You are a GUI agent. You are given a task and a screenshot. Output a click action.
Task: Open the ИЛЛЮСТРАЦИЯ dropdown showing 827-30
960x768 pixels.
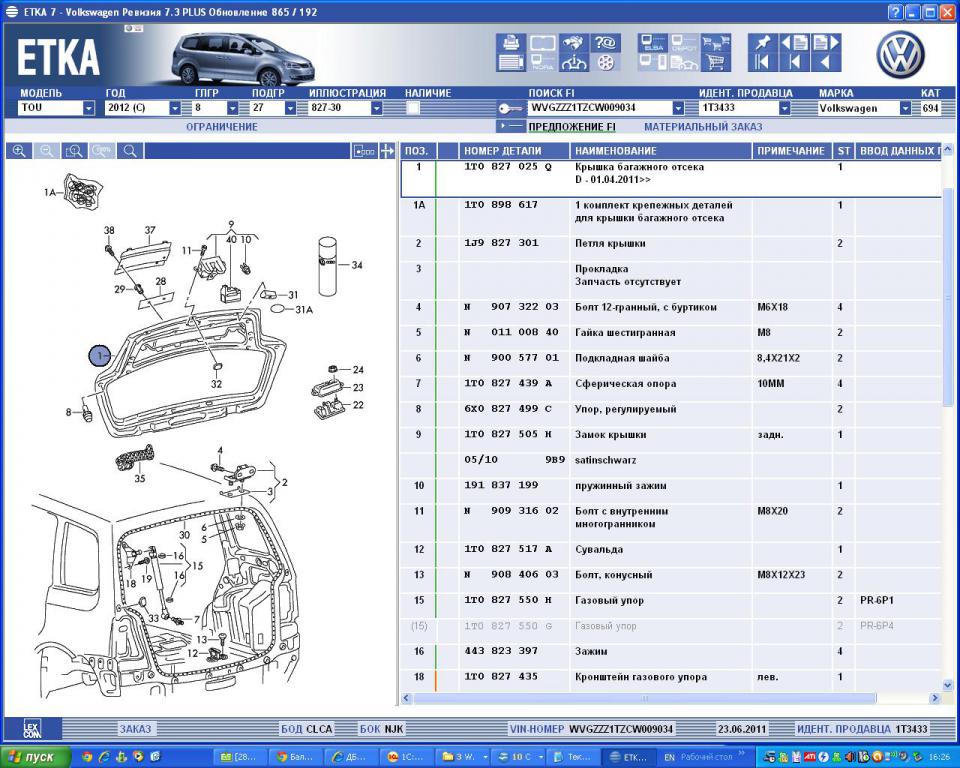tap(377, 108)
